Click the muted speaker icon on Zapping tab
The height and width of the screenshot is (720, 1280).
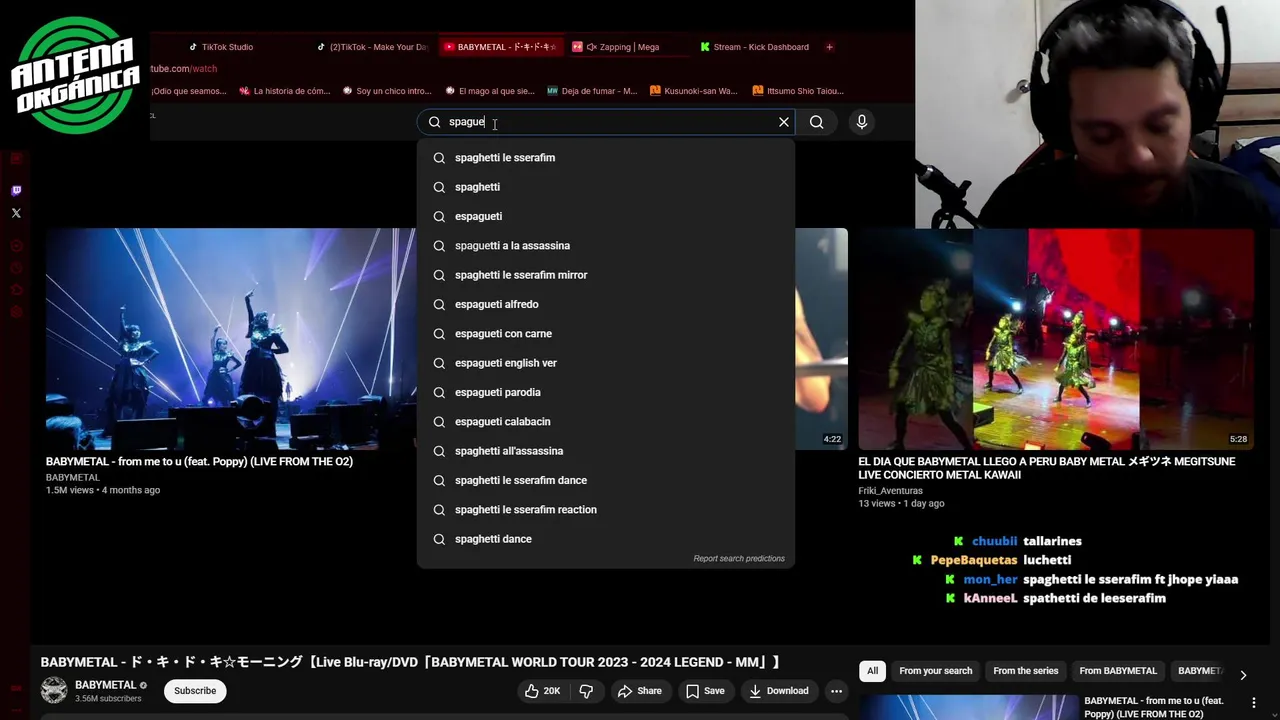click(x=591, y=47)
